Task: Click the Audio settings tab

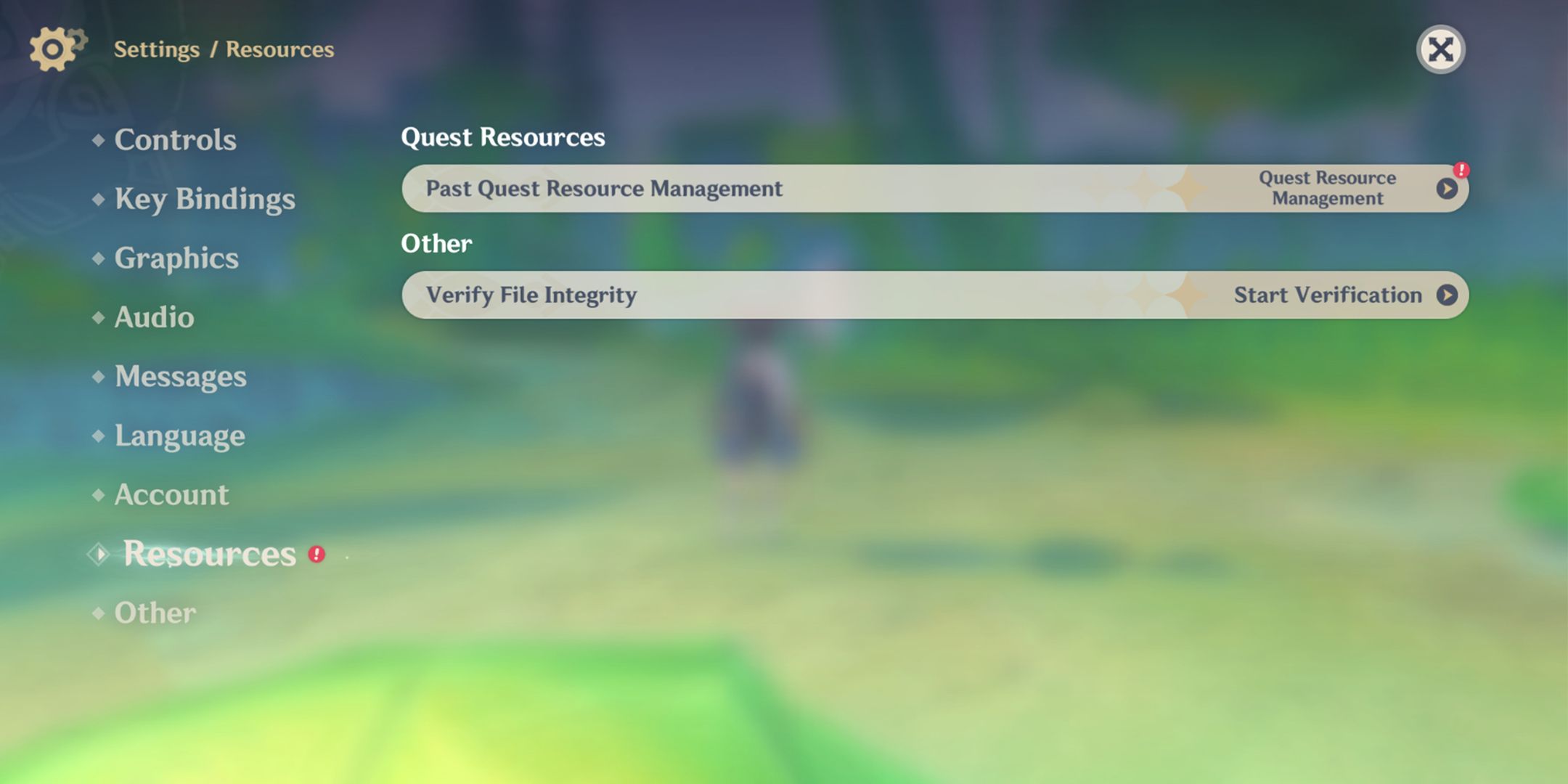Action: (155, 317)
